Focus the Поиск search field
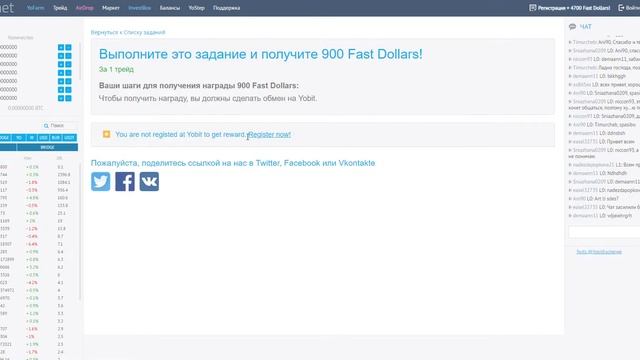640x360 pixels. (59, 126)
